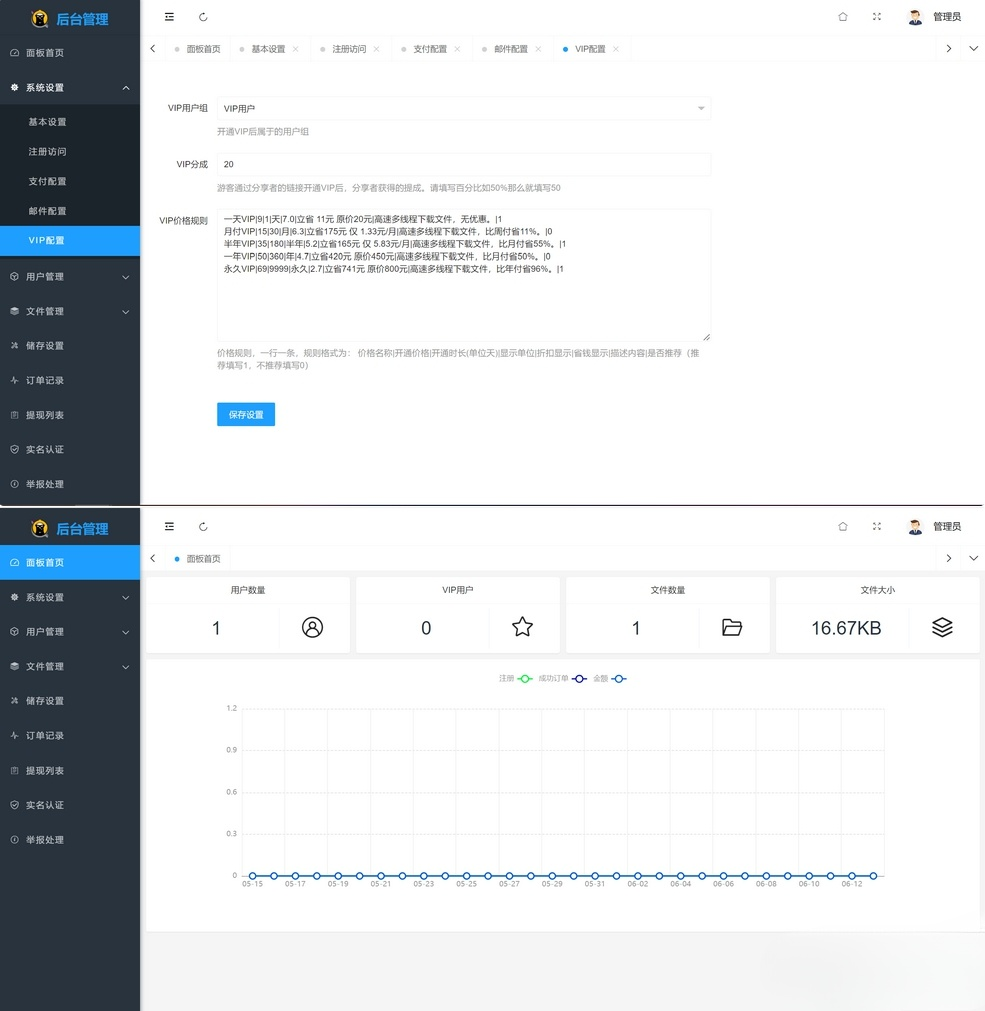Switch to 面板首页 tab in top panel
985x1011 pixels.
pos(197,49)
